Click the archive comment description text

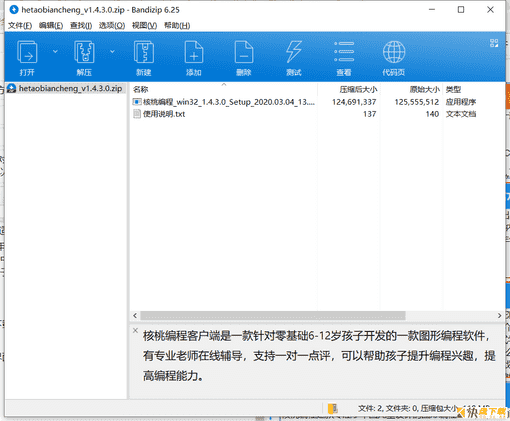[319, 356]
